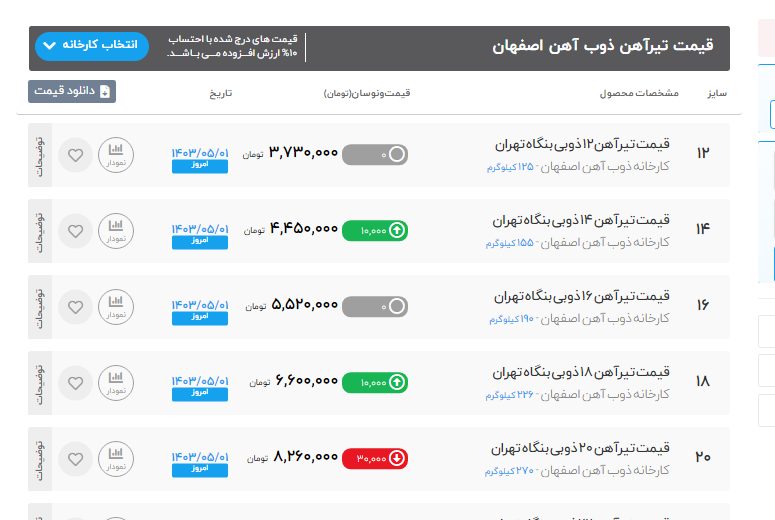This screenshot has height=520, width=775.
Task: Open the chart icon for size 14 beam
Action: 115,231
